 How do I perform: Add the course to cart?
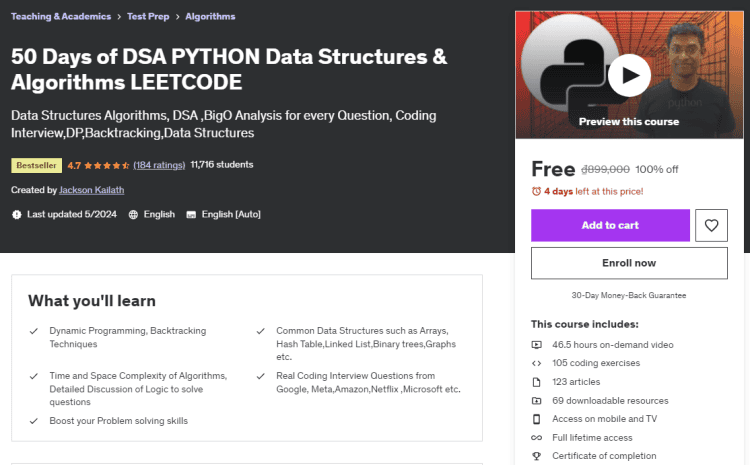[610, 225]
